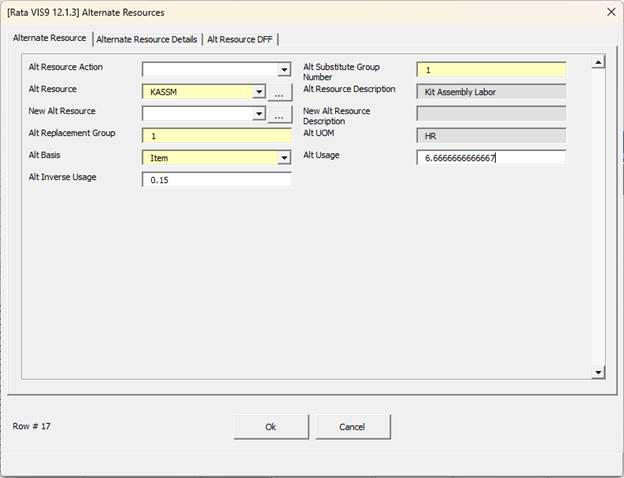The height and width of the screenshot is (478, 624).
Task: Expand the Alt Resource KASSM dropdown
Action: (259, 92)
